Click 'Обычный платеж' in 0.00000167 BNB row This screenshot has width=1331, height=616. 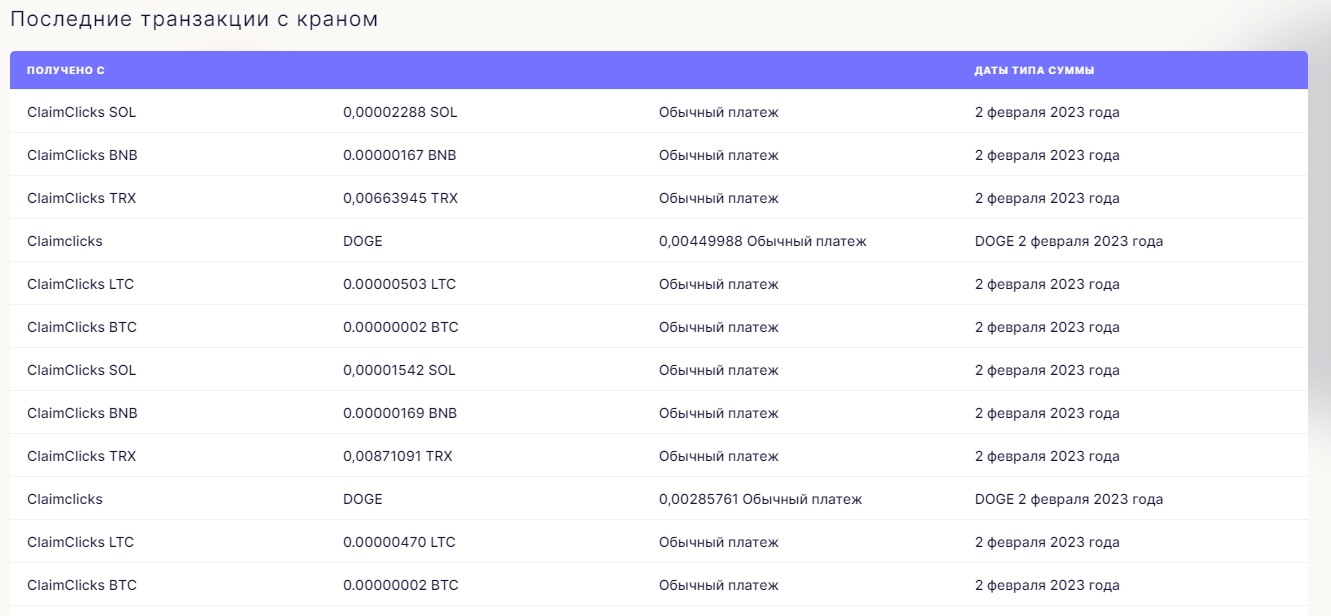718,155
